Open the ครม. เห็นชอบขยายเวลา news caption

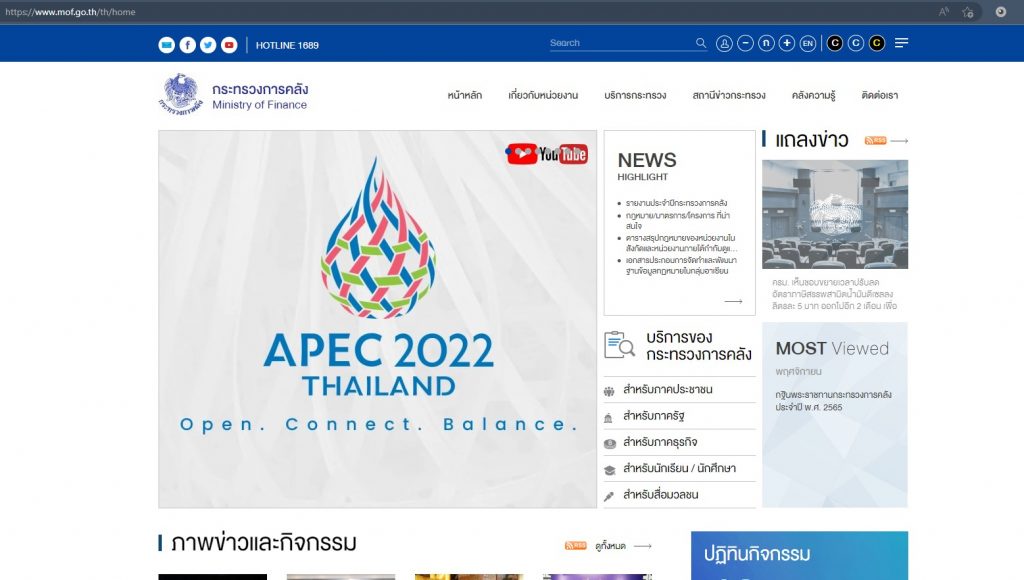[835, 294]
